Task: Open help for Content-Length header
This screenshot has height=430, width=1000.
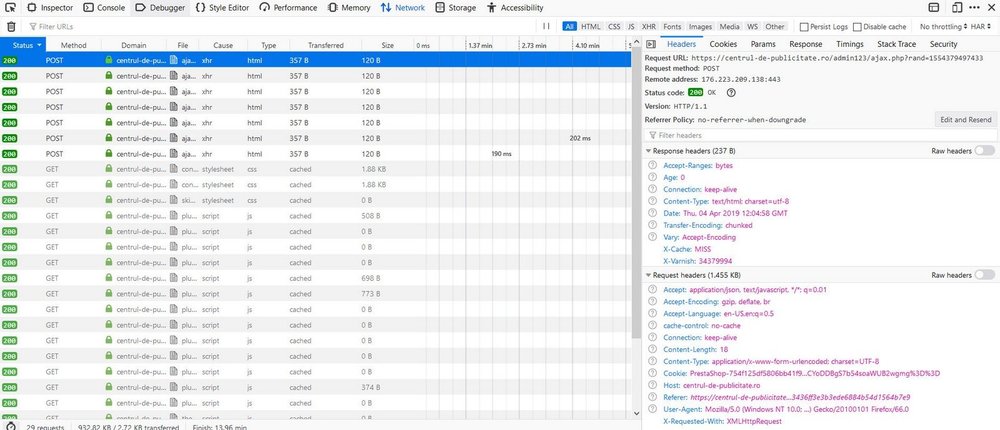Action: (652, 350)
